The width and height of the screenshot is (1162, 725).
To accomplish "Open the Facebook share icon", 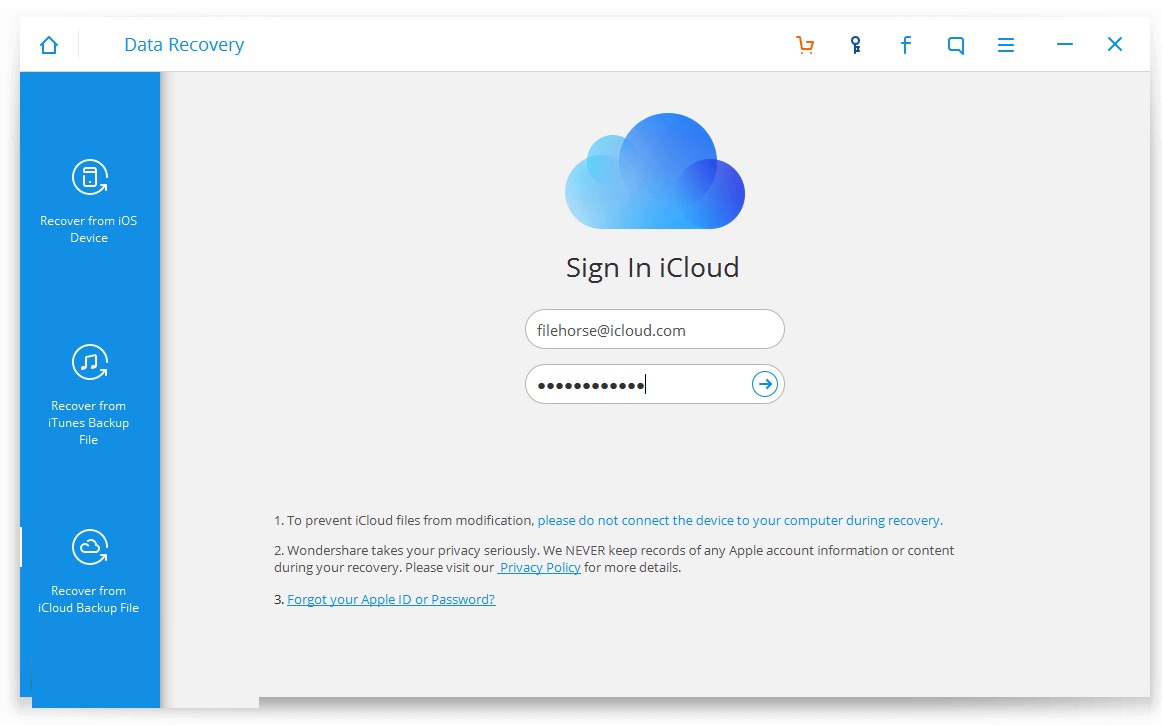I will 906,45.
